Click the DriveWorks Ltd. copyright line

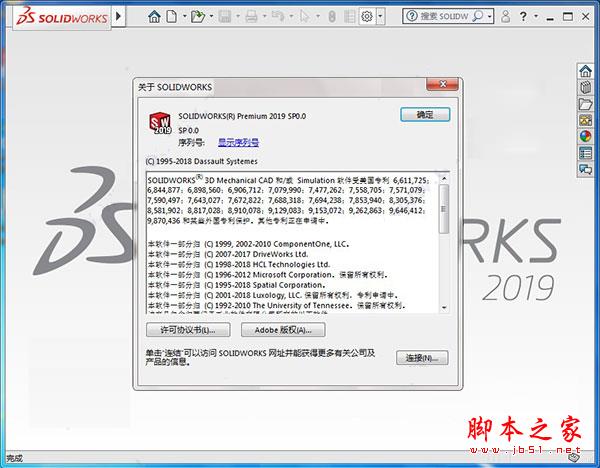click(228, 254)
